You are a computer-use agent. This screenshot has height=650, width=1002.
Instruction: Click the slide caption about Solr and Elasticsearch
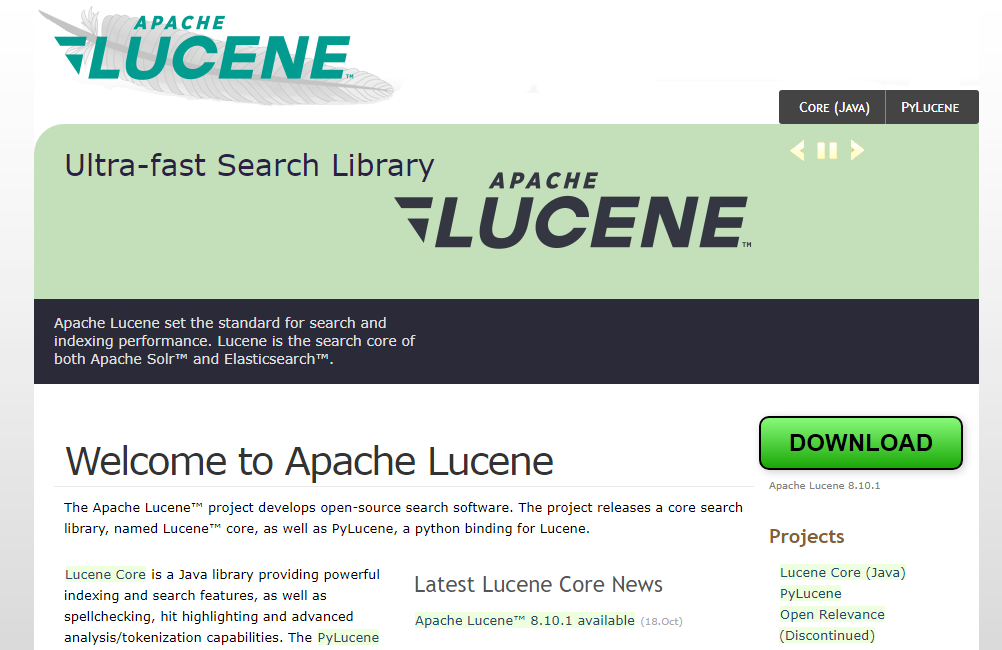point(235,341)
